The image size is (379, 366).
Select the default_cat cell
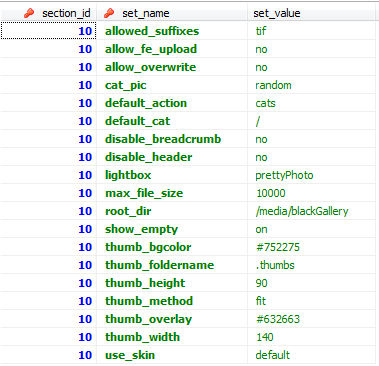point(172,121)
